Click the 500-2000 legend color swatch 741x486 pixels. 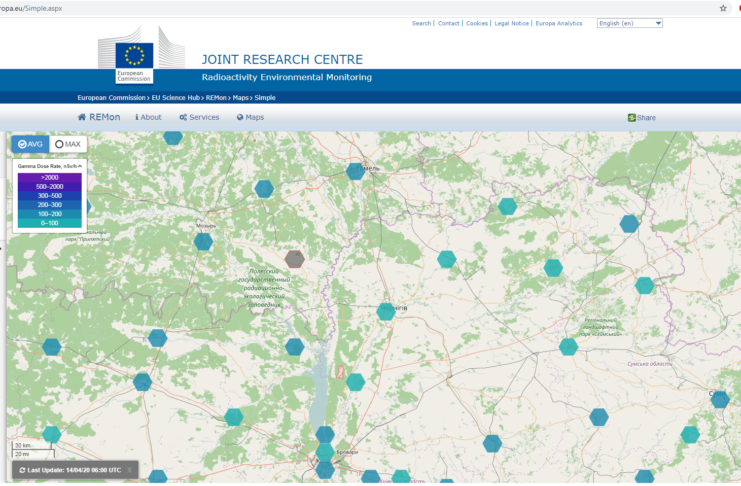[x=50, y=186]
